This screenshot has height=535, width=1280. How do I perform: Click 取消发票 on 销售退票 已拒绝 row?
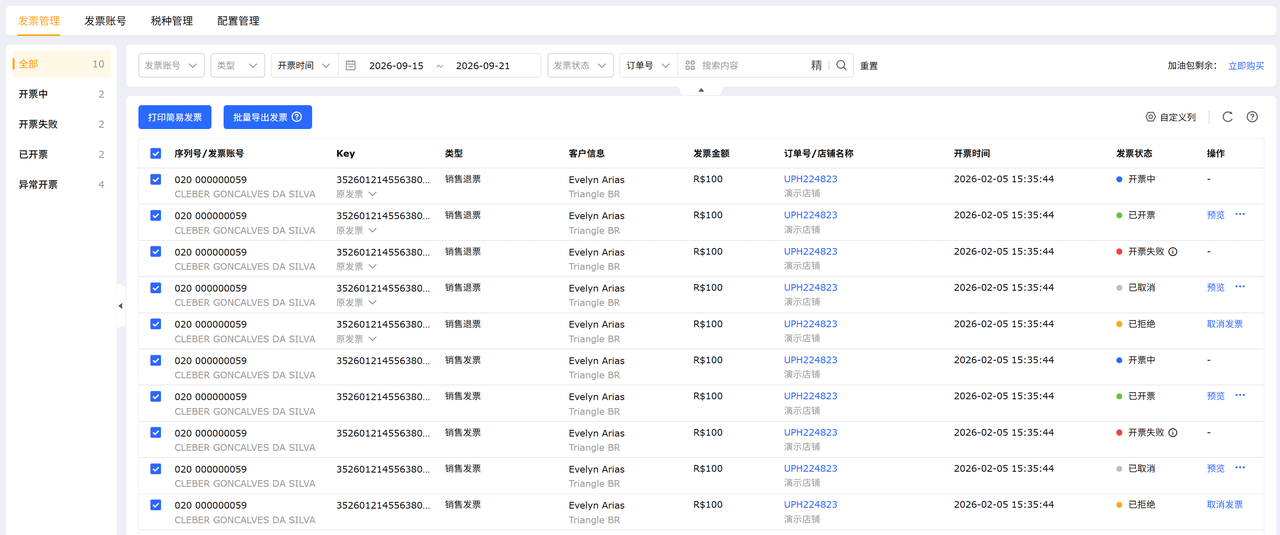click(1225, 324)
